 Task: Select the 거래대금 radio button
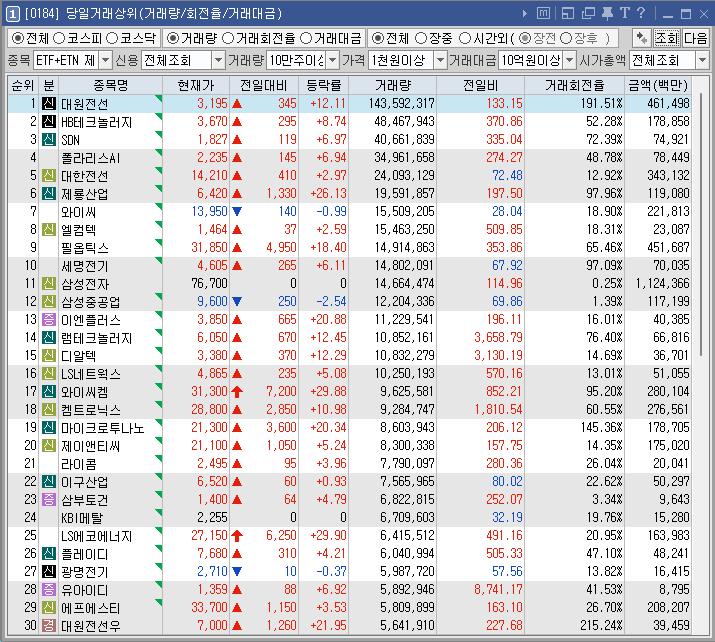point(306,38)
